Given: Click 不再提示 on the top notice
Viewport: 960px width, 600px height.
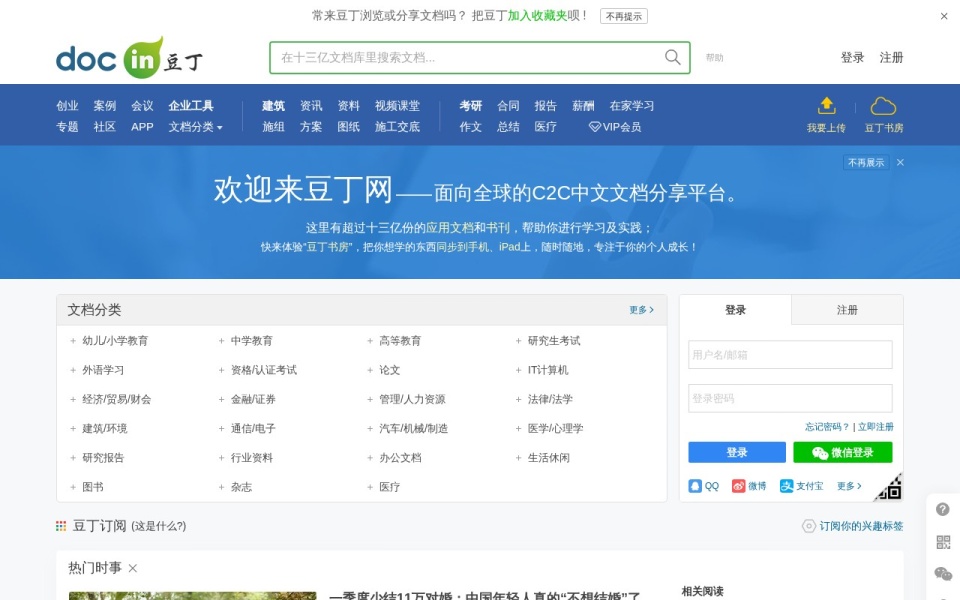Looking at the screenshot, I should (624, 16).
